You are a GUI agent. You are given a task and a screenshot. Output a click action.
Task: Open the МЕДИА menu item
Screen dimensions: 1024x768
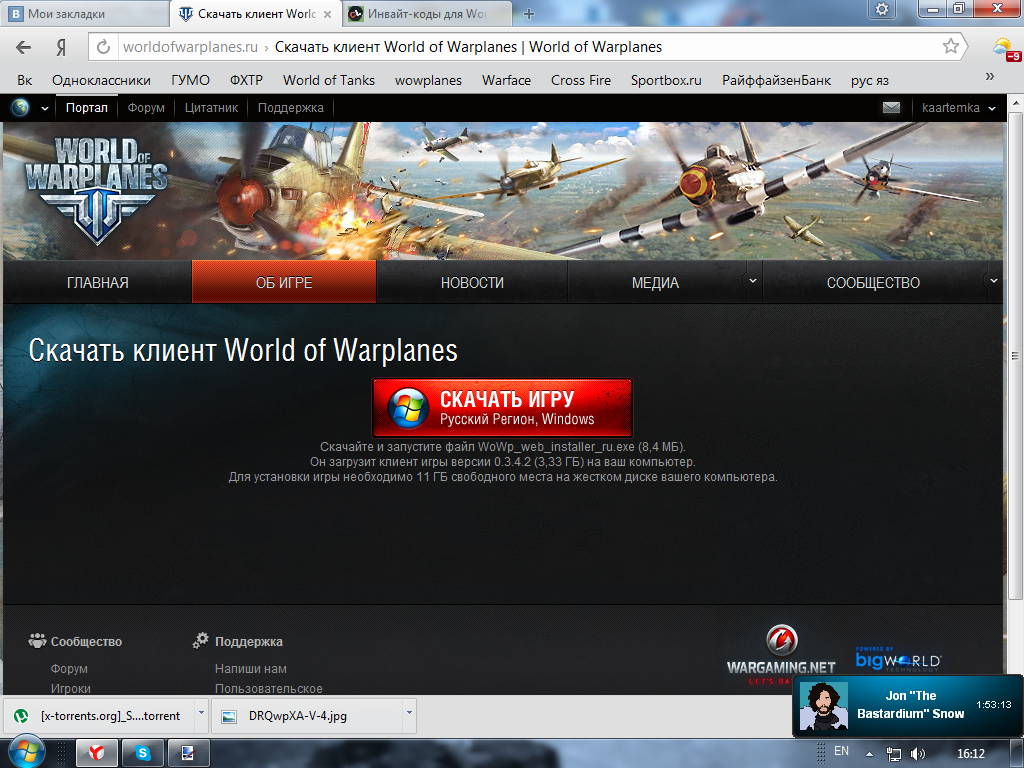(x=656, y=282)
